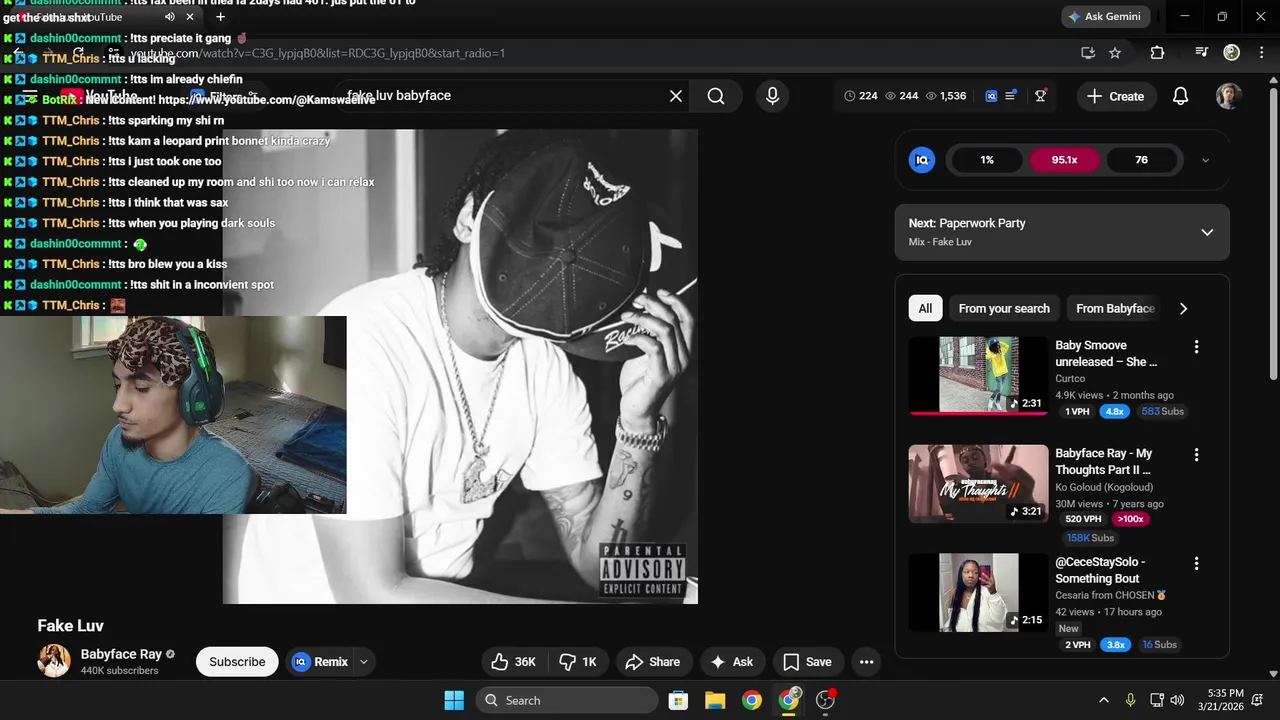Image resolution: width=1280 pixels, height=720 pixels.
Task: Click the 95.1x score pill
Action: coord(1064,160)
